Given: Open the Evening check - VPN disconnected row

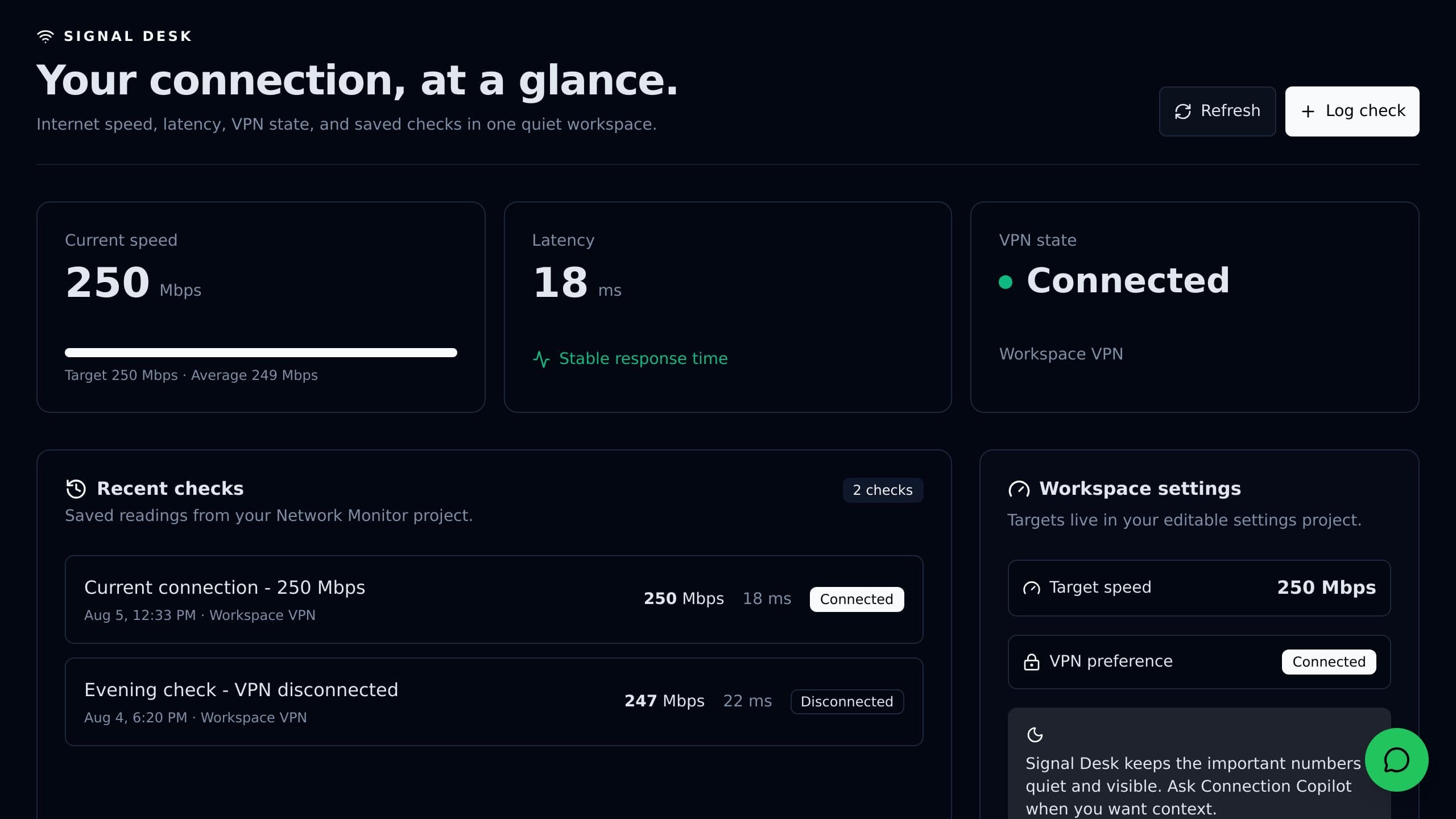Looking at the screenshot, I should point(494,702).
